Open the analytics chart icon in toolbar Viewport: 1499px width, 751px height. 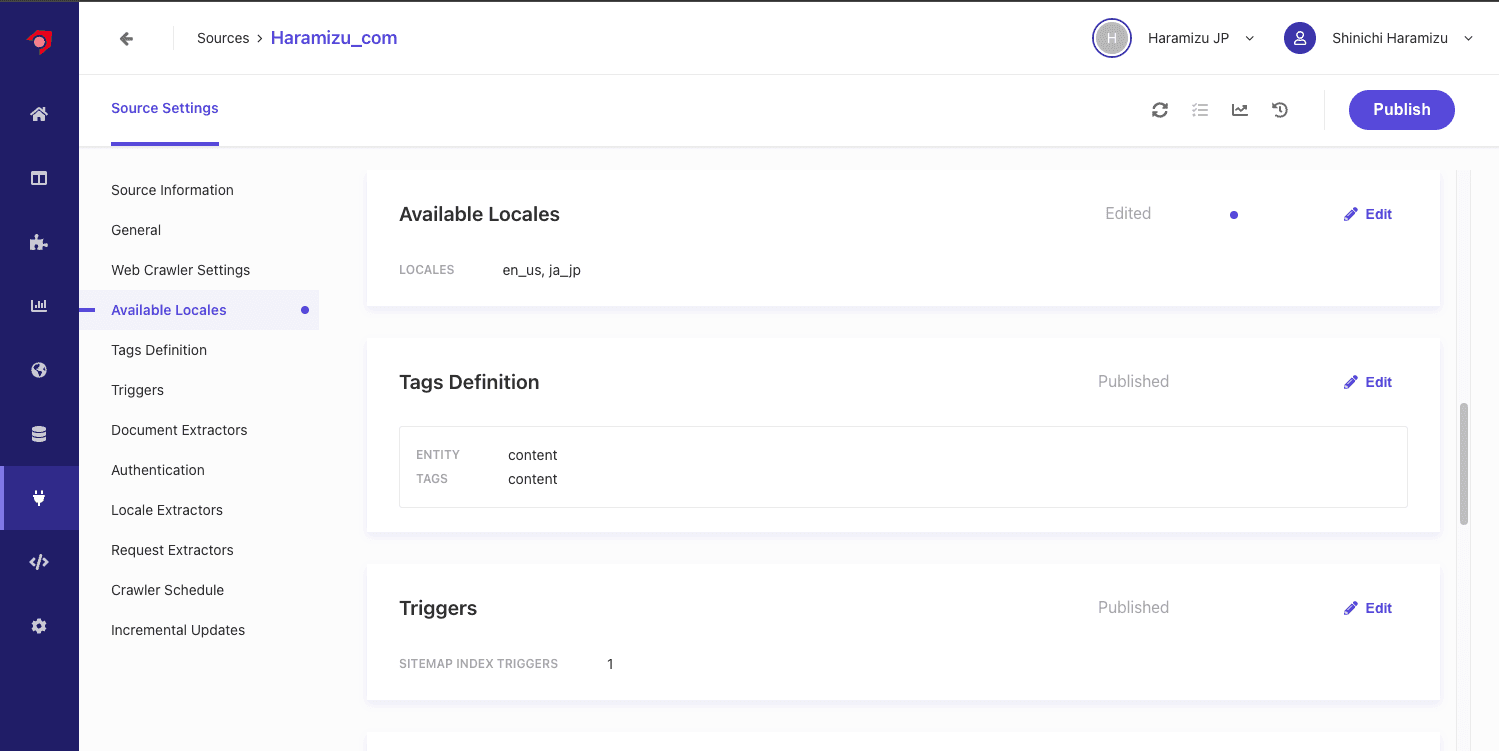coord(1240,110)
